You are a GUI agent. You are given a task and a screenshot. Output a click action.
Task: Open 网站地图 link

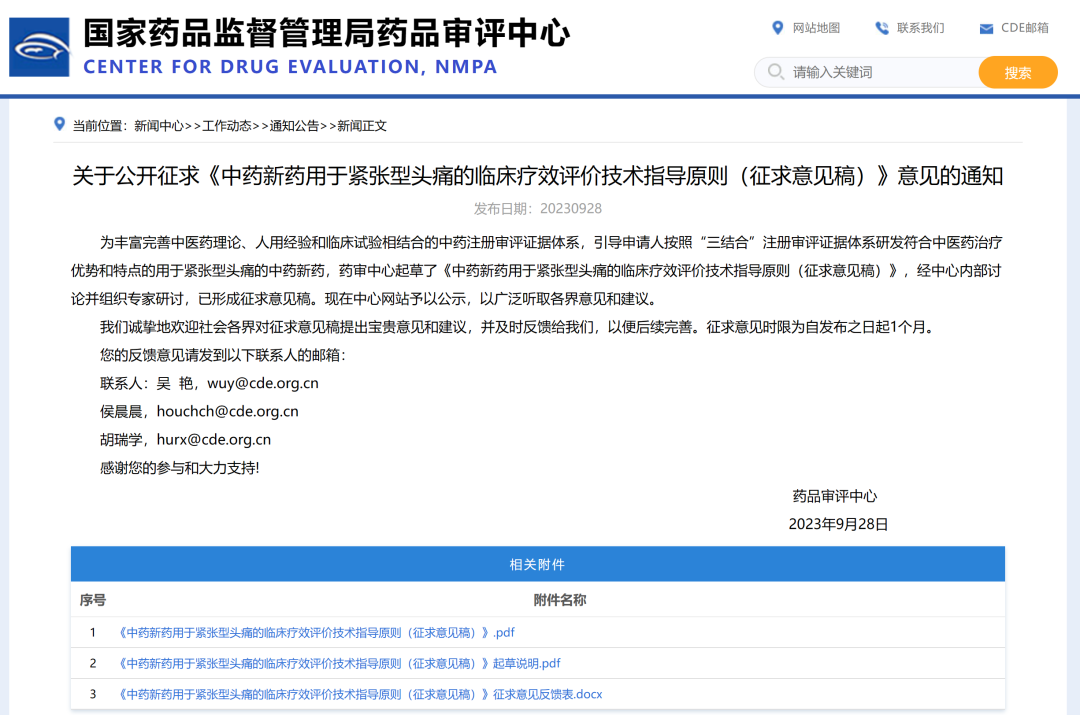[x=816, y=28]
